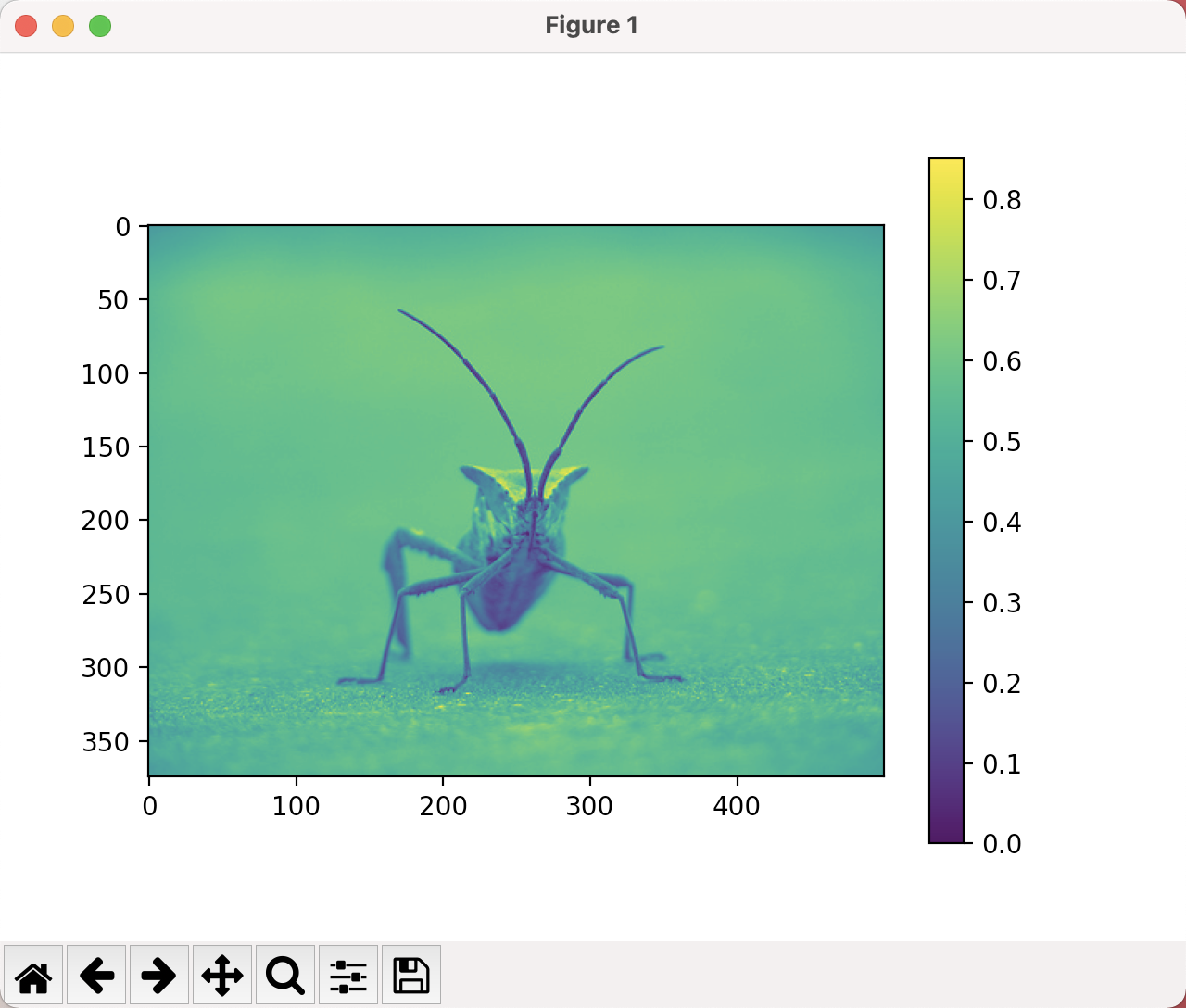Click the "Figure 1" window title
Viewport: 1186px width, 1008px height.
(591, 26)
